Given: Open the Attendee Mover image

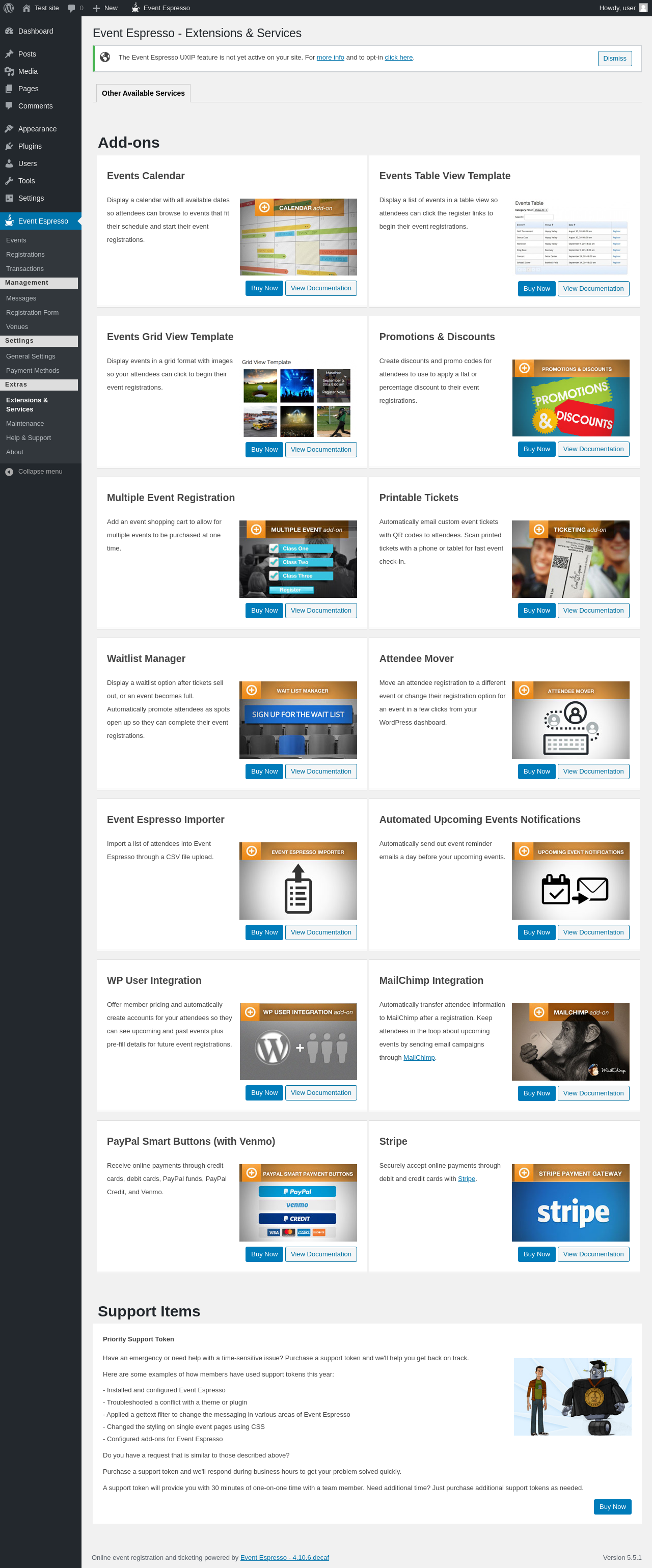Looking at the screenshot, I should point(570,720).
